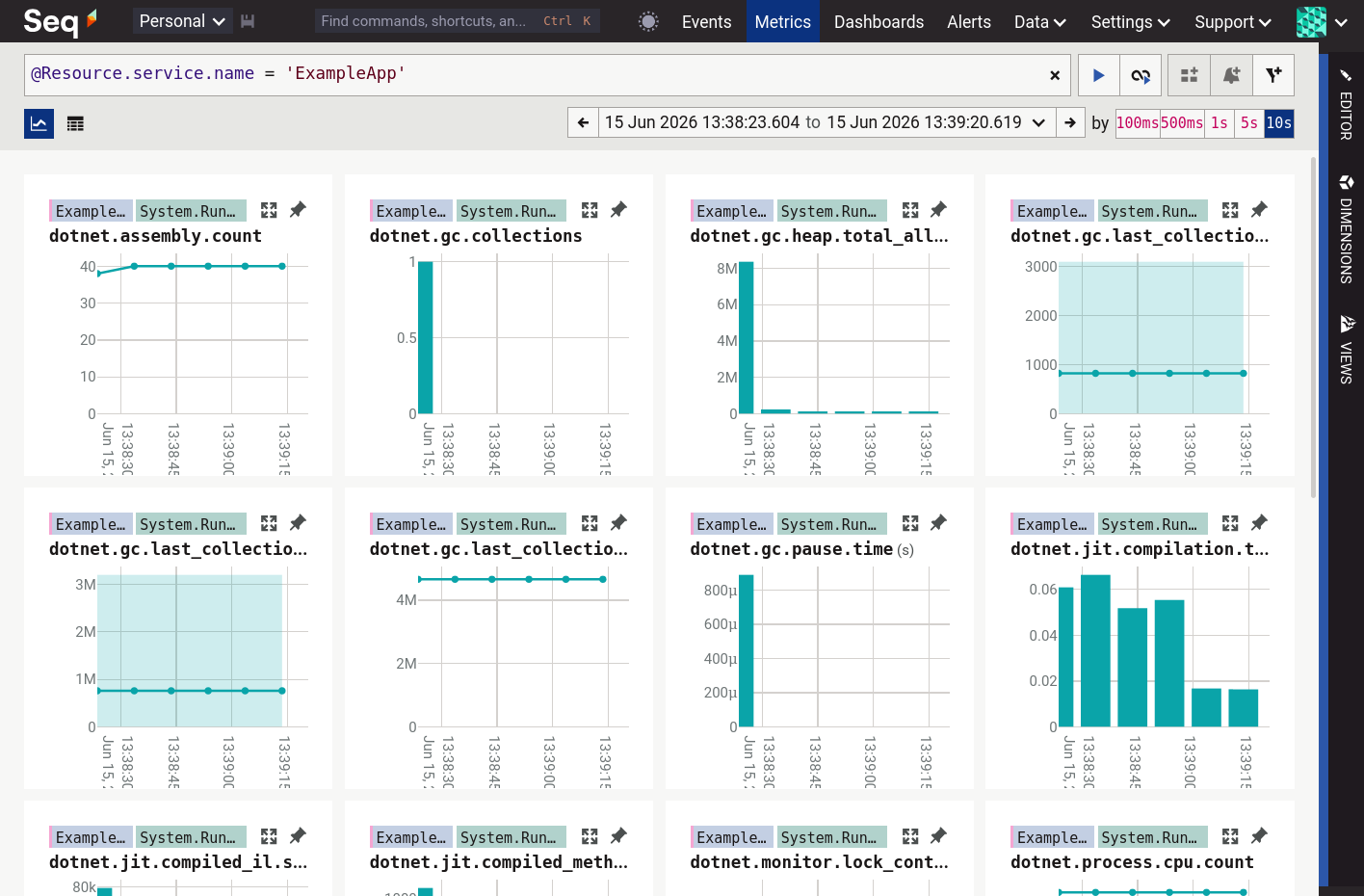Expand the Support menu
The image size is (1364, 896).
click(1233, 21)
